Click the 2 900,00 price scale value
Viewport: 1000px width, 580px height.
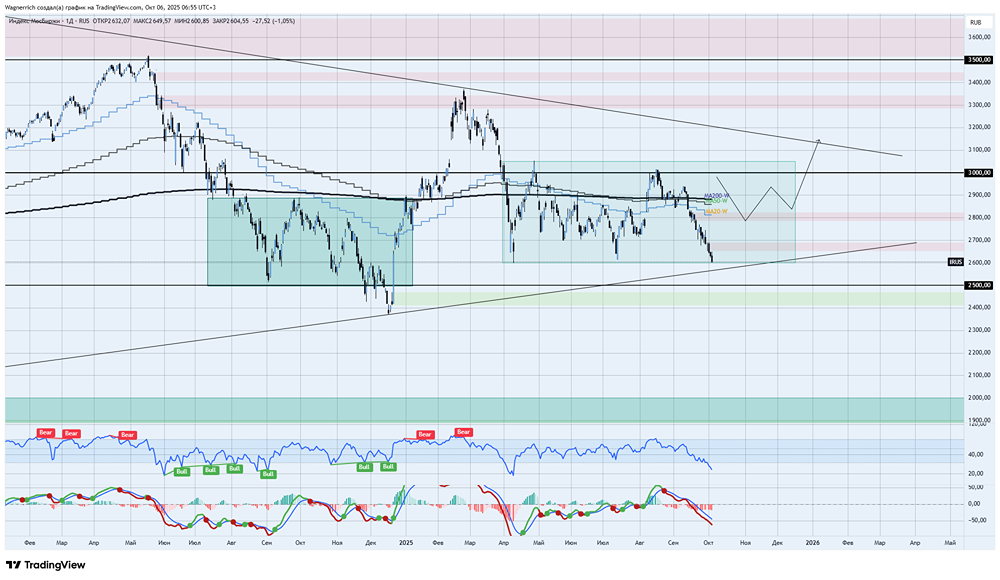[979, 195]
